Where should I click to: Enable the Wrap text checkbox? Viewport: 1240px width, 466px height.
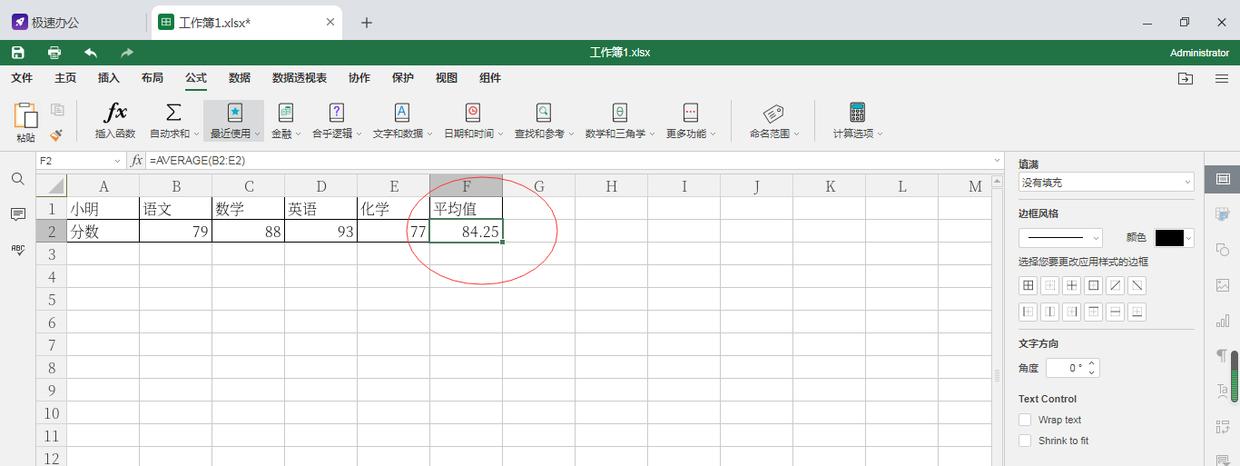pos(1025,420)
